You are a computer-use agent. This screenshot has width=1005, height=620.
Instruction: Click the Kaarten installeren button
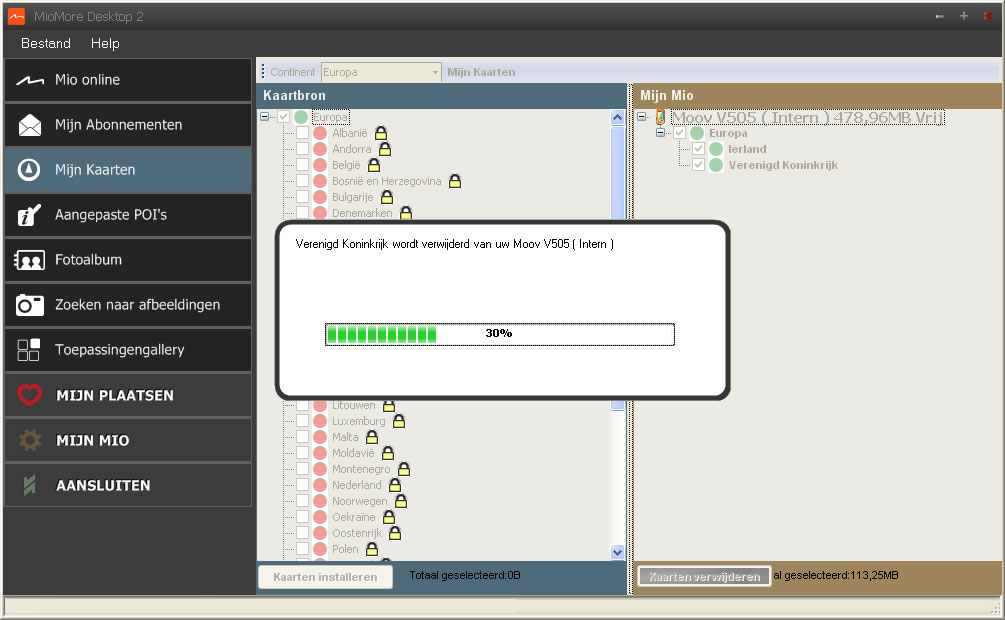pos(325,577)
